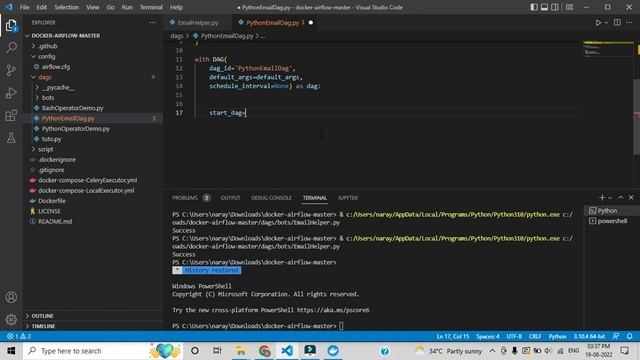Open the Selection menu
640x360 pixels.
(66, 7)
